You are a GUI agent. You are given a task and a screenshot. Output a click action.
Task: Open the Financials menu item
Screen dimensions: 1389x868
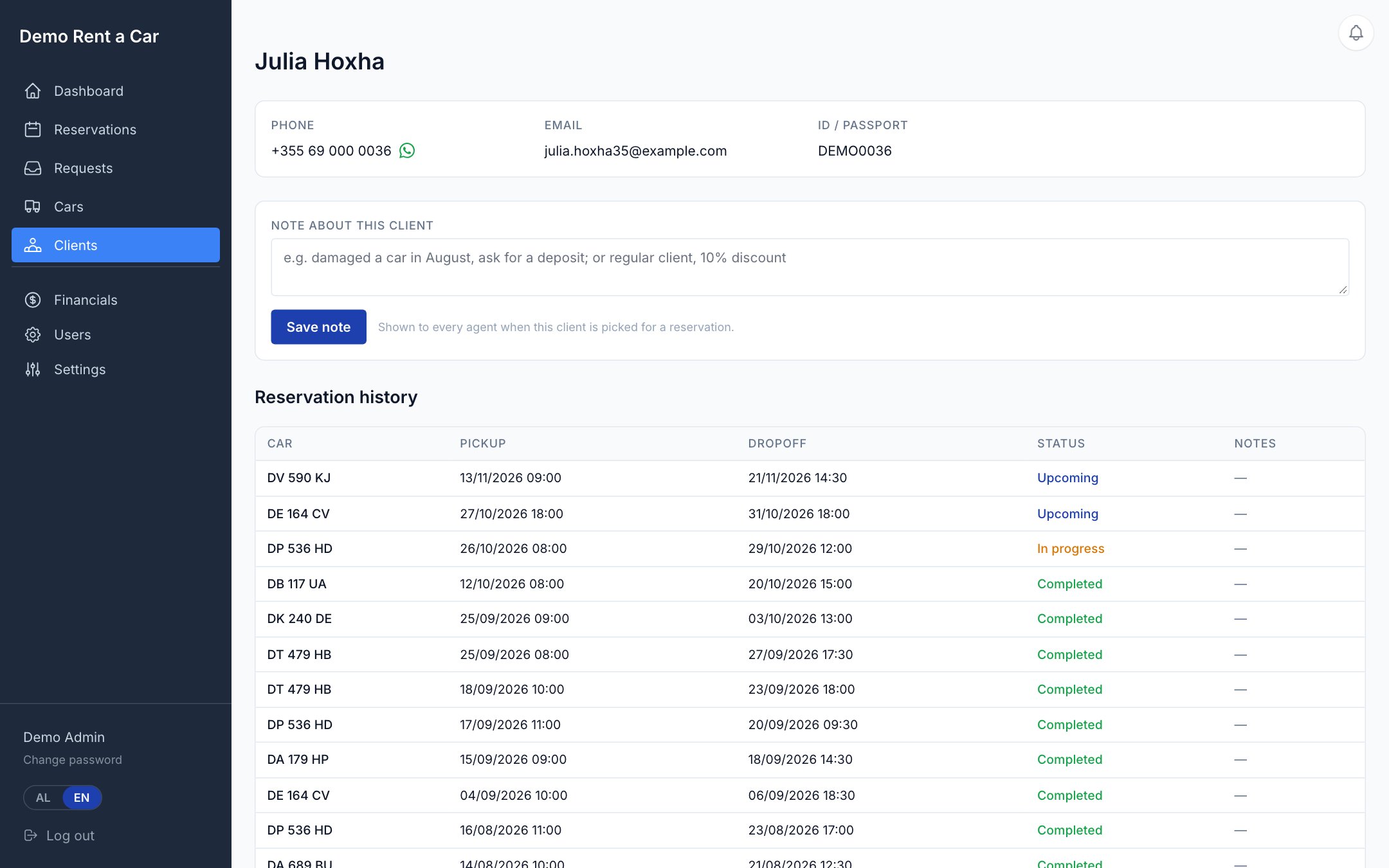[x=116, y=300]
